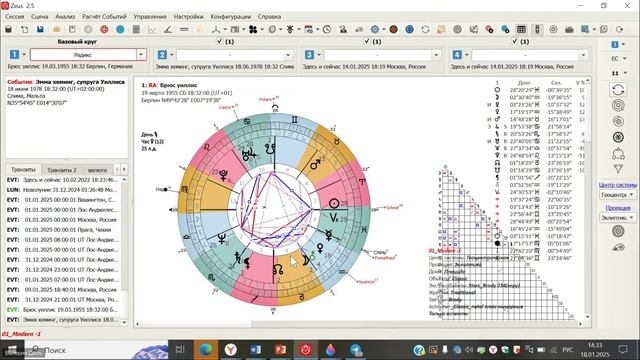The height and width of the screenshot is (360, 640).
Task: Click the horizontal bar toolbar icon
Action: pyautogui.click(x=184, y=29)
